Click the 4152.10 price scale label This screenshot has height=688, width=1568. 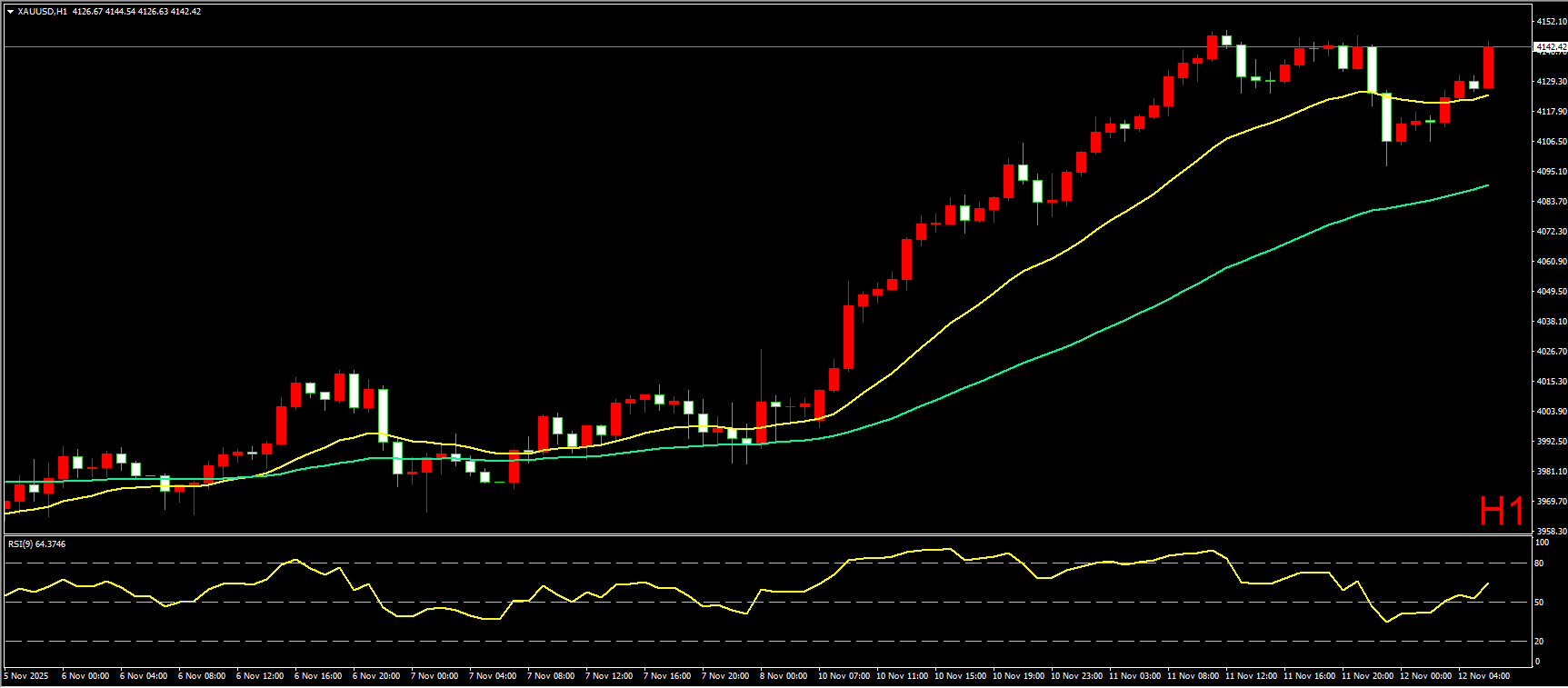point(1551,21)
